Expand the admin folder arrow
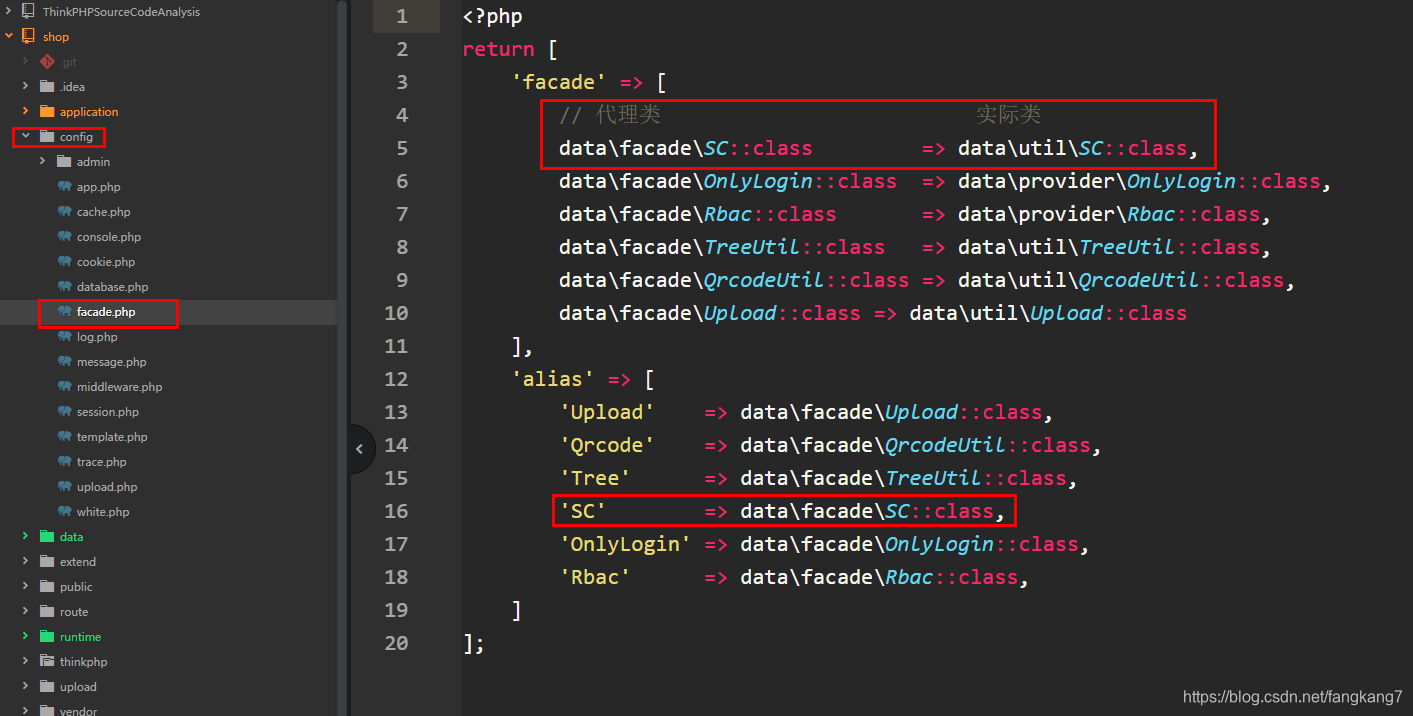1413x716 pixels. tap(43, 162)
